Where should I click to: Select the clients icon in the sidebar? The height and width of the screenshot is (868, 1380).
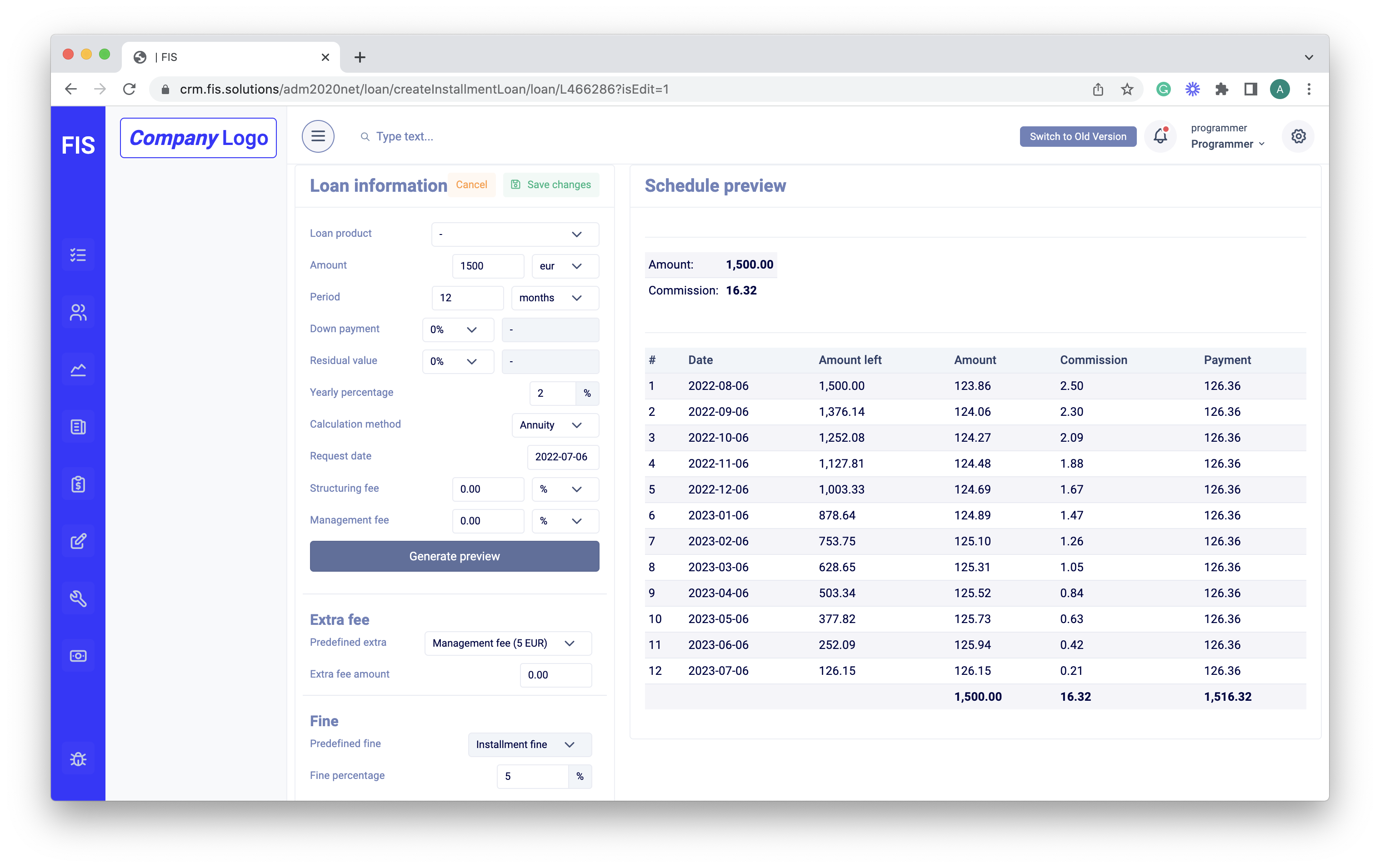click(78, 311)
